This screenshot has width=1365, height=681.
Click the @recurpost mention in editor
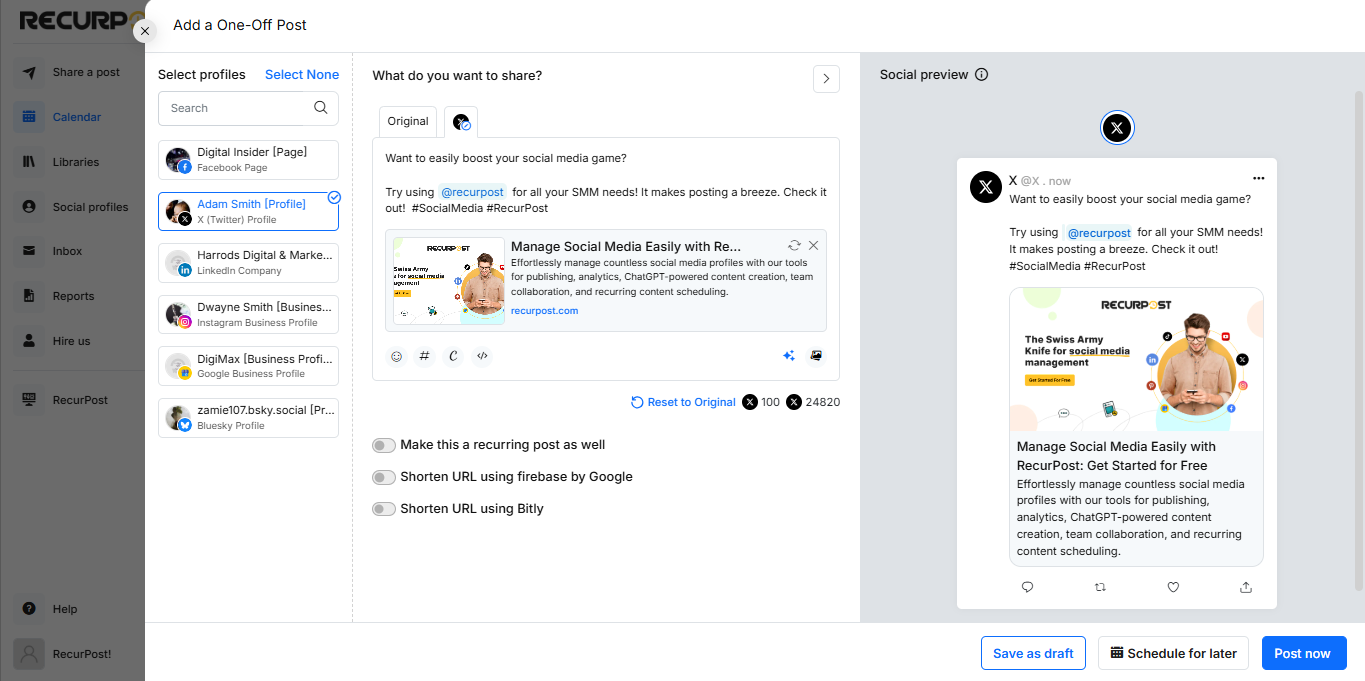coord(472,192)
